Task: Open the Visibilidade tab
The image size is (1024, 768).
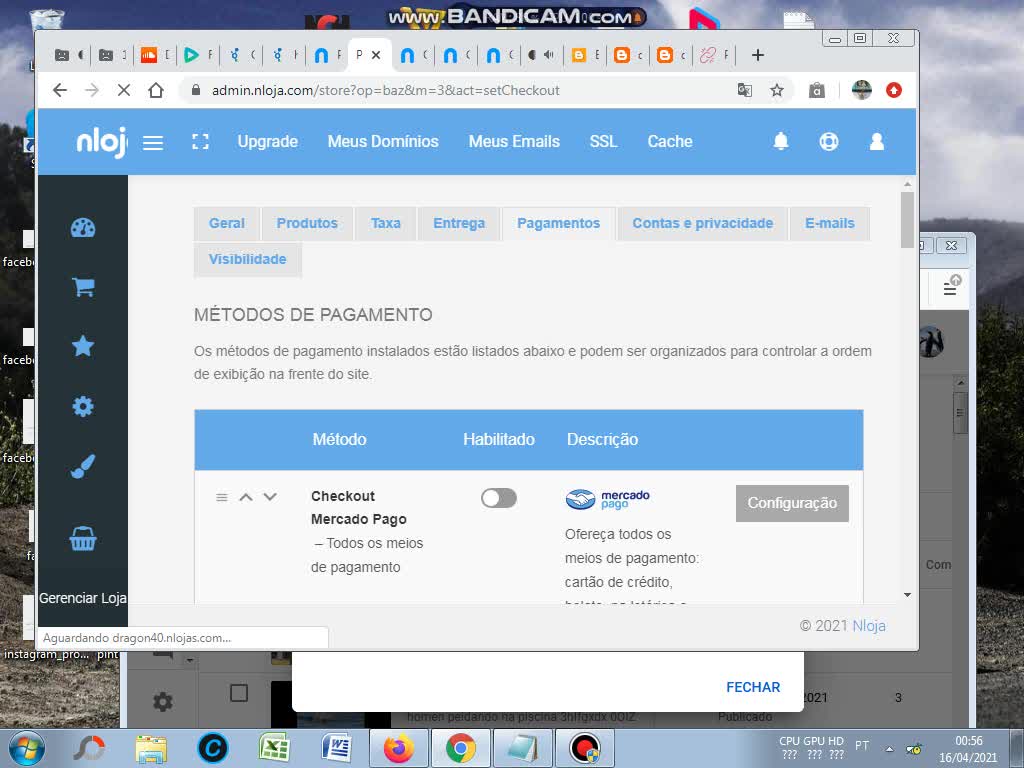Action: point(248,259)
